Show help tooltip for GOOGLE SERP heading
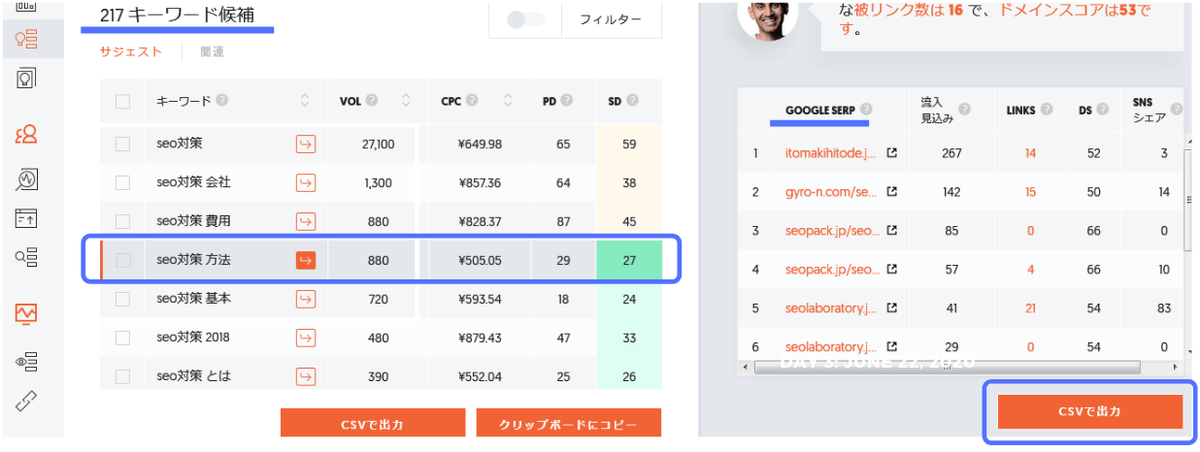 tap(866, 109)
